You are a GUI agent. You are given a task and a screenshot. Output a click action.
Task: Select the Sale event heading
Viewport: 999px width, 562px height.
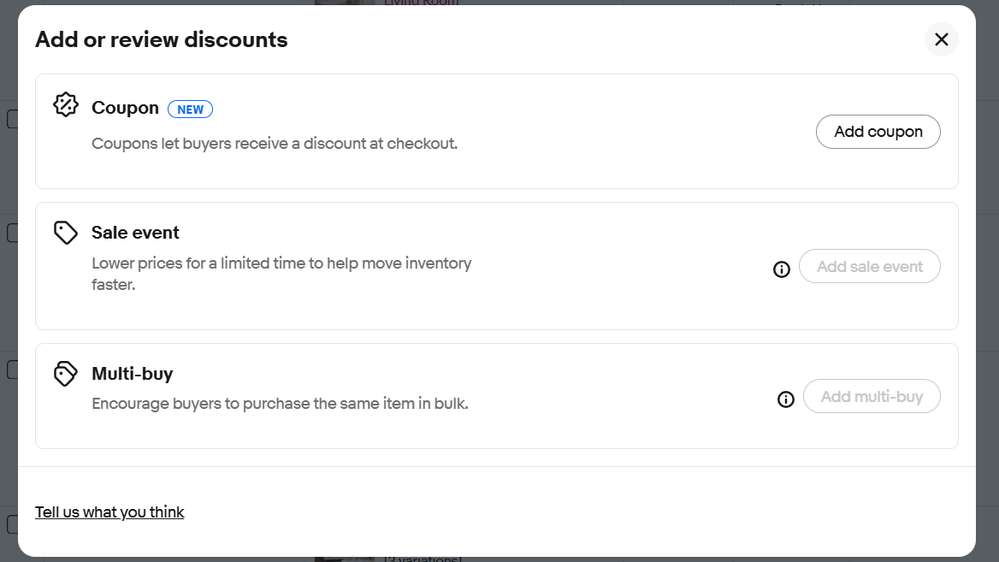click(135, 232)
